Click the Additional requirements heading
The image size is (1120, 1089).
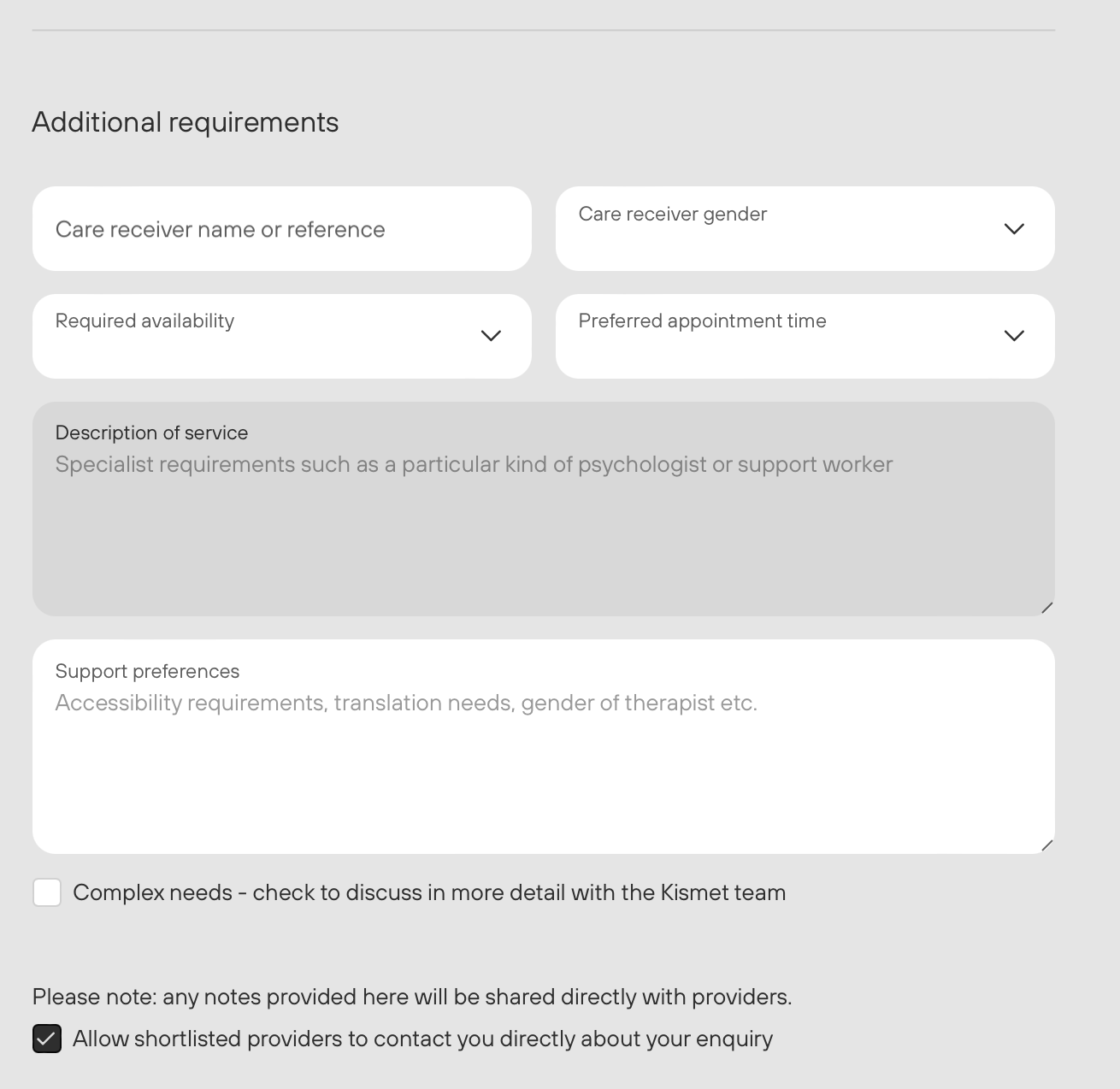(x=186, y=122)
